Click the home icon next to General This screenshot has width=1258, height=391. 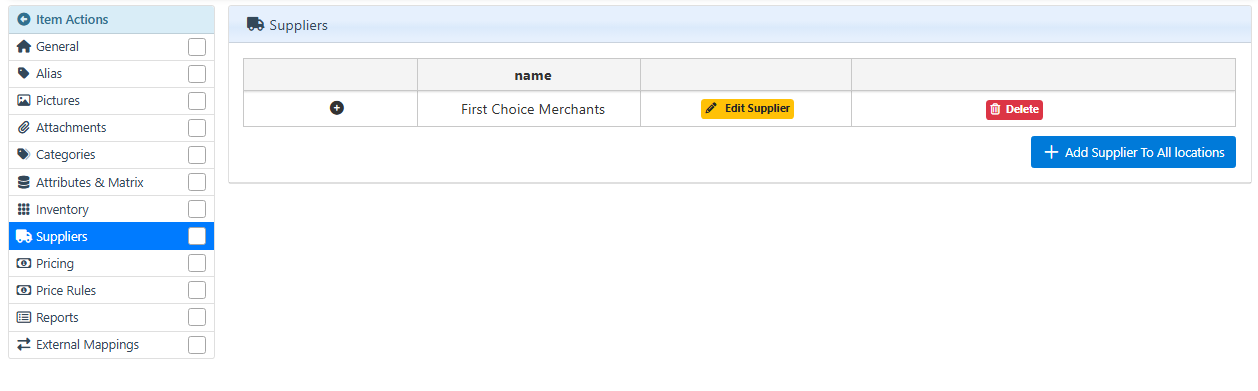(x=24, y=46)
